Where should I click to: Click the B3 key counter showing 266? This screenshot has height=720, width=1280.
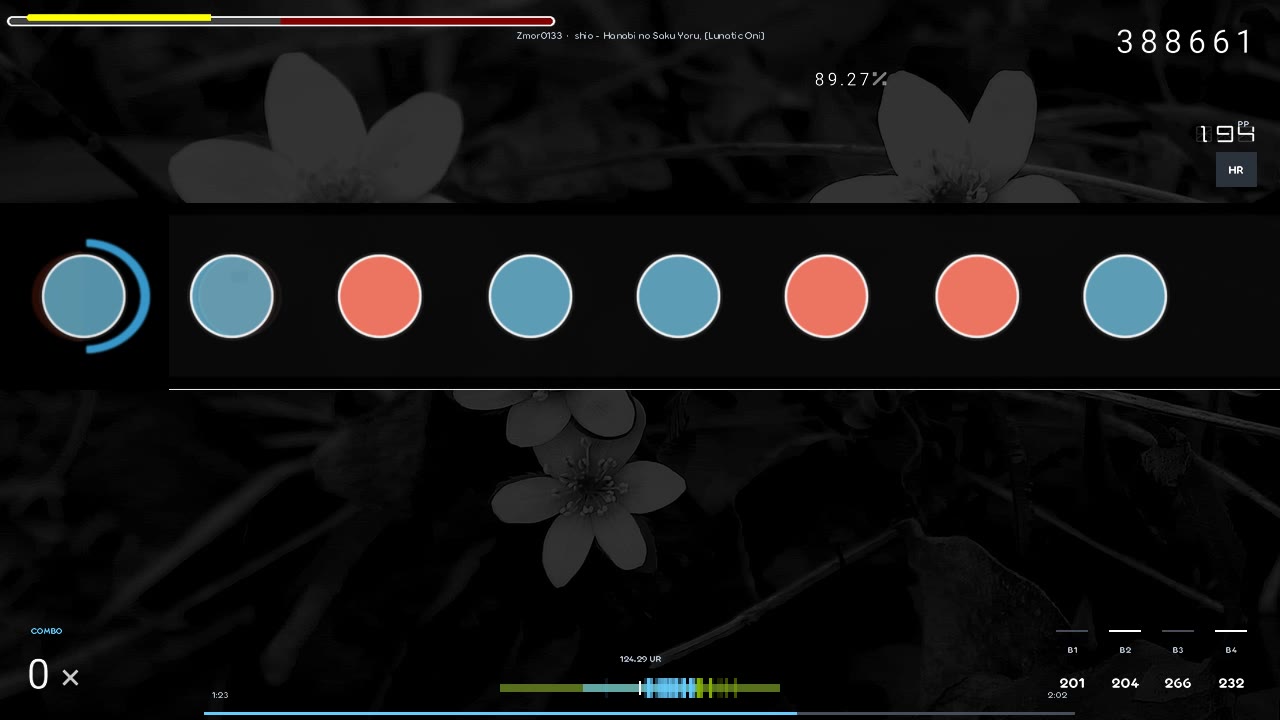tap(1178, 660)
